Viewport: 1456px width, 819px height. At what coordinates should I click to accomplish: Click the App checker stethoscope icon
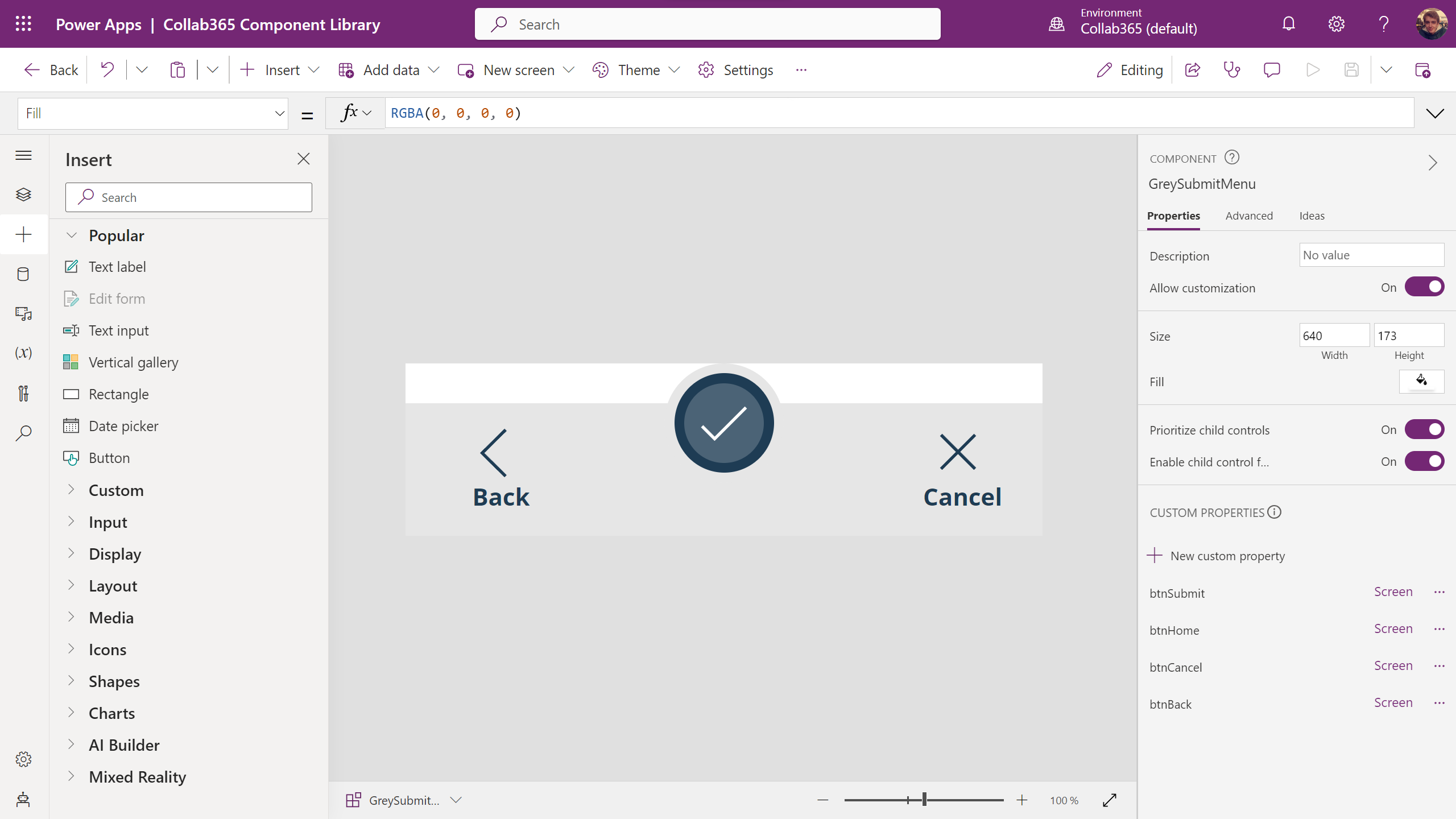1231,70
